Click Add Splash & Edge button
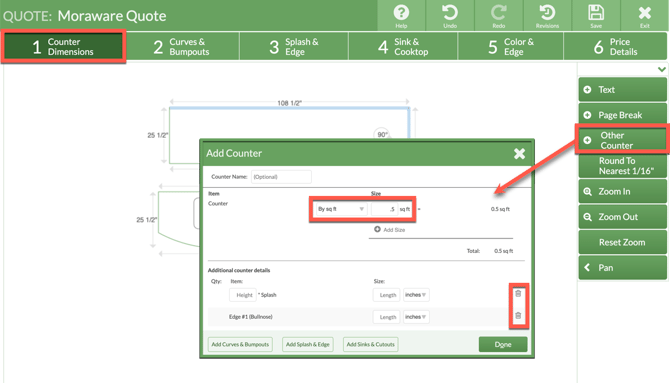Screen dimensions: 670x383 308,345
